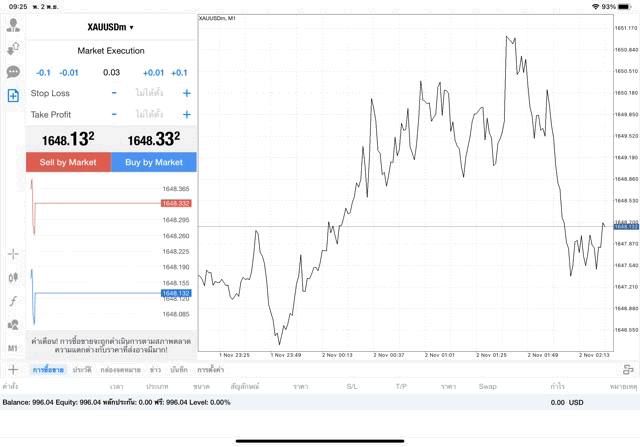Switch to the ประวัติ tab
This screenshot has height=447, width=640.
[x=82, y=370]
